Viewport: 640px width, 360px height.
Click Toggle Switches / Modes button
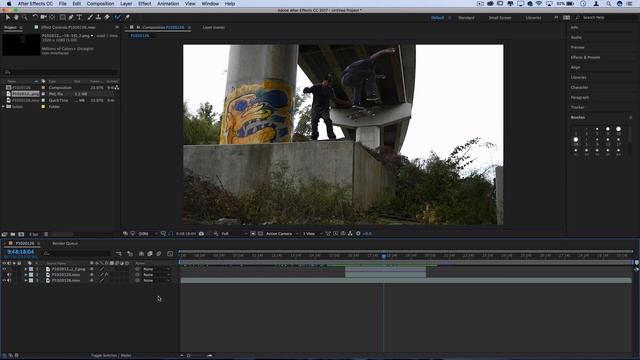(x=111, y=356)
